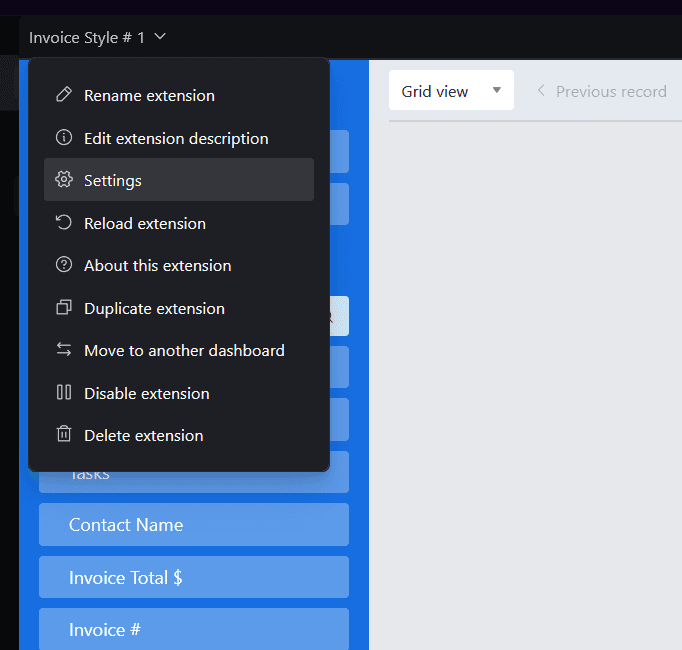This screenshot has width=682, height=650.
Task: Open About this extension
Action: [x=179, y=265]
